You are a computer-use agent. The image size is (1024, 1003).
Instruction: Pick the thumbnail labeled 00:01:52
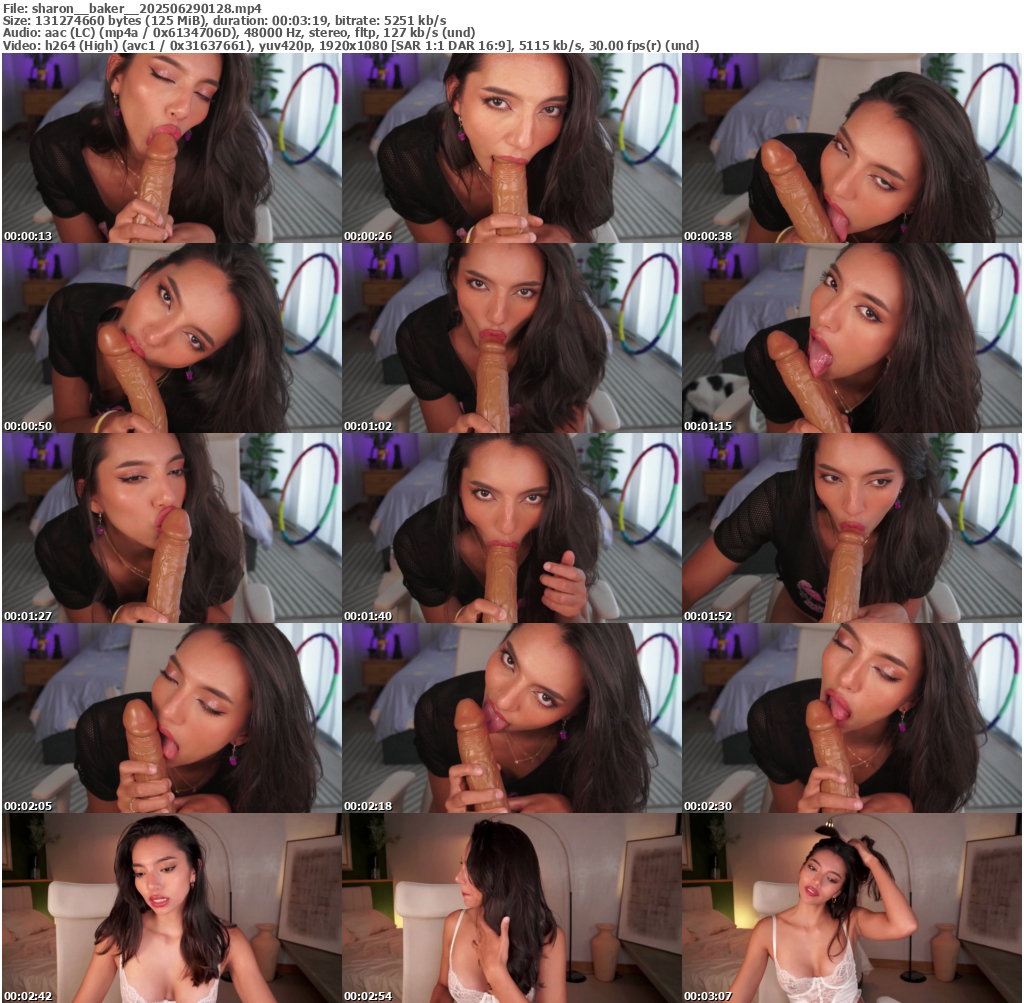(x=852, y=528)
